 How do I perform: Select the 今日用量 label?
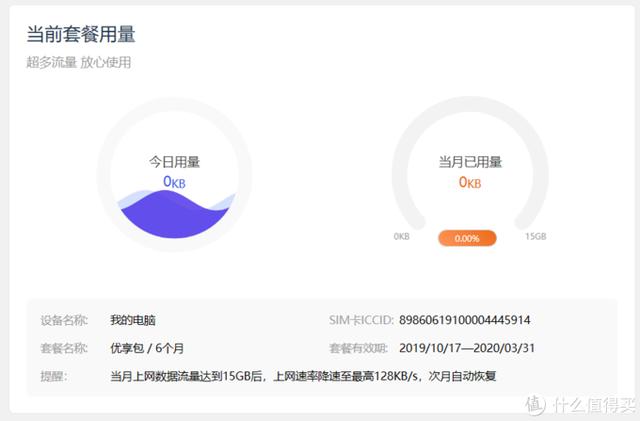coord(175,160)
